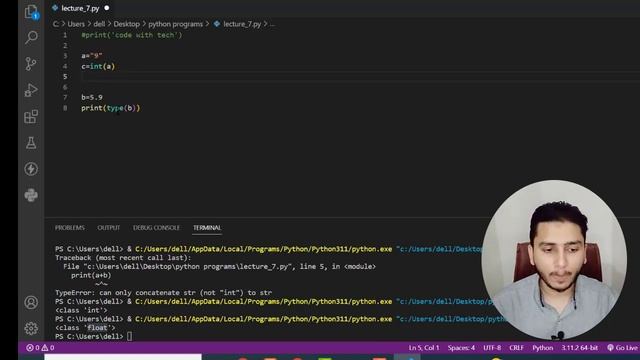Click the errors count status icon
Image resolution: width=640 pixels, height=360 pixels.
[33, 348]
